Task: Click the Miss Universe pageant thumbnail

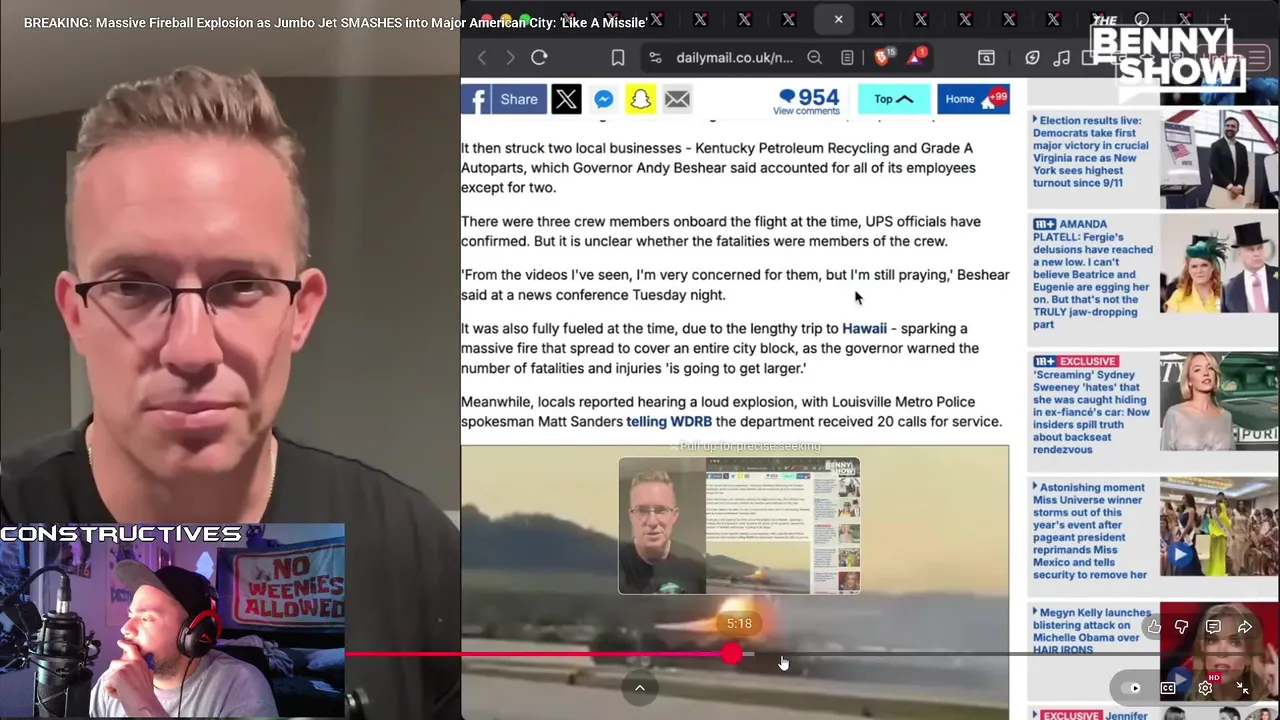Action: tap(1219, 526)
